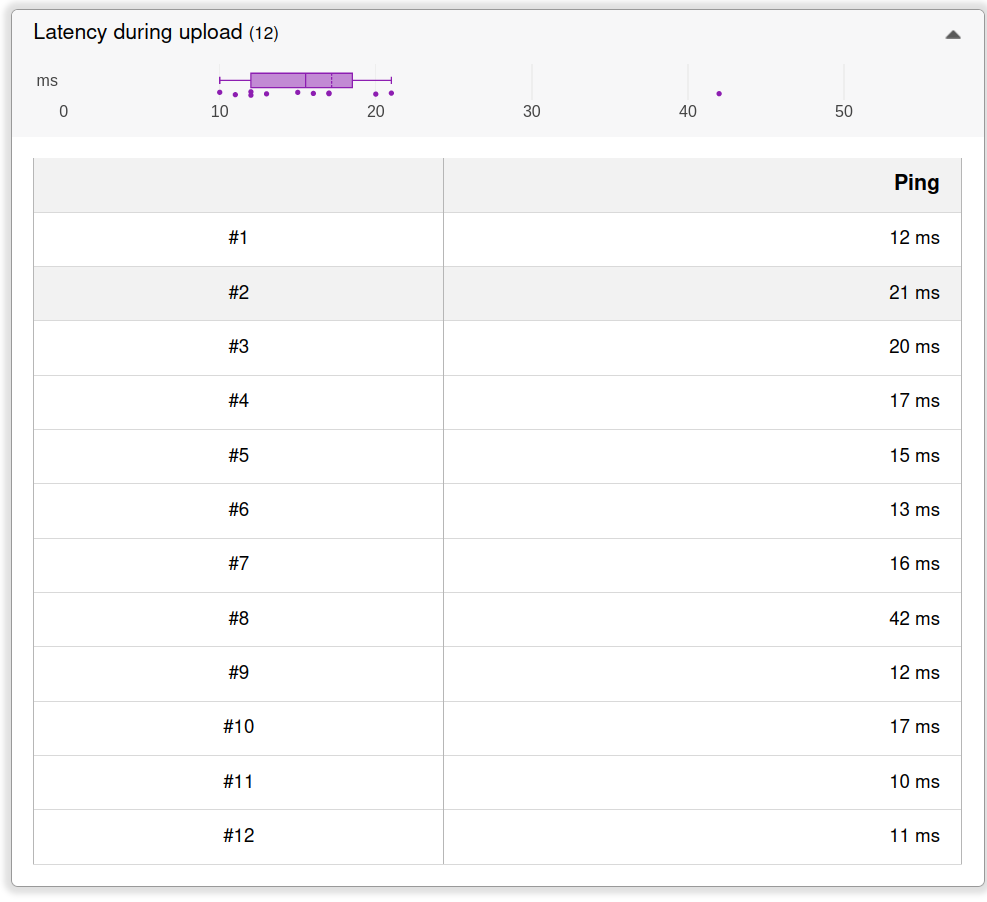
Task: Select the row labeled #9
Action: click(238, 673)
